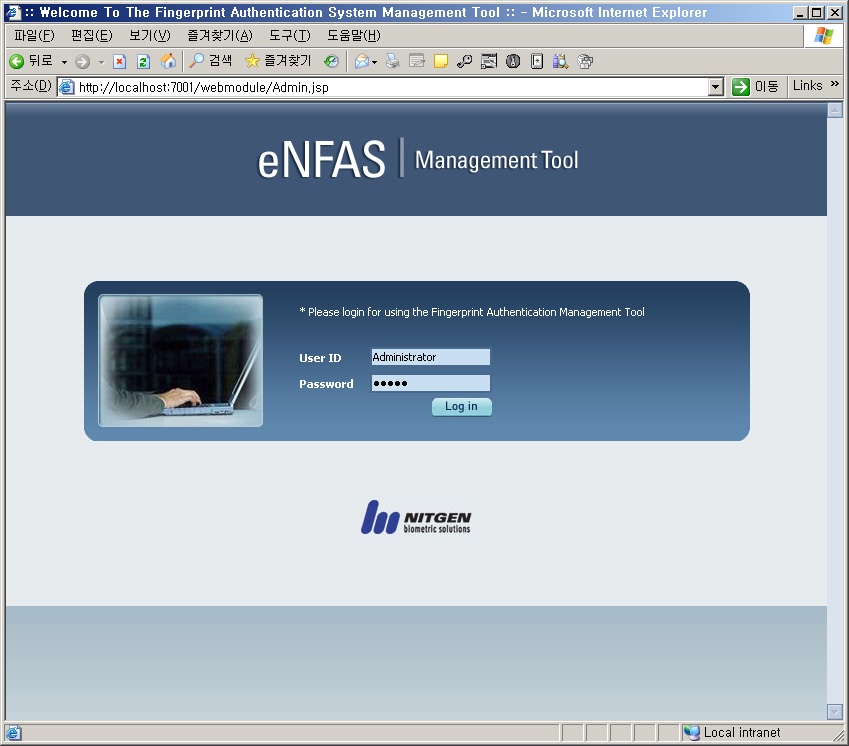Viewport: 849px width, 746px height.
Task: Click the last toolbar printer-like icon
Action: click(x=585, y=61)
